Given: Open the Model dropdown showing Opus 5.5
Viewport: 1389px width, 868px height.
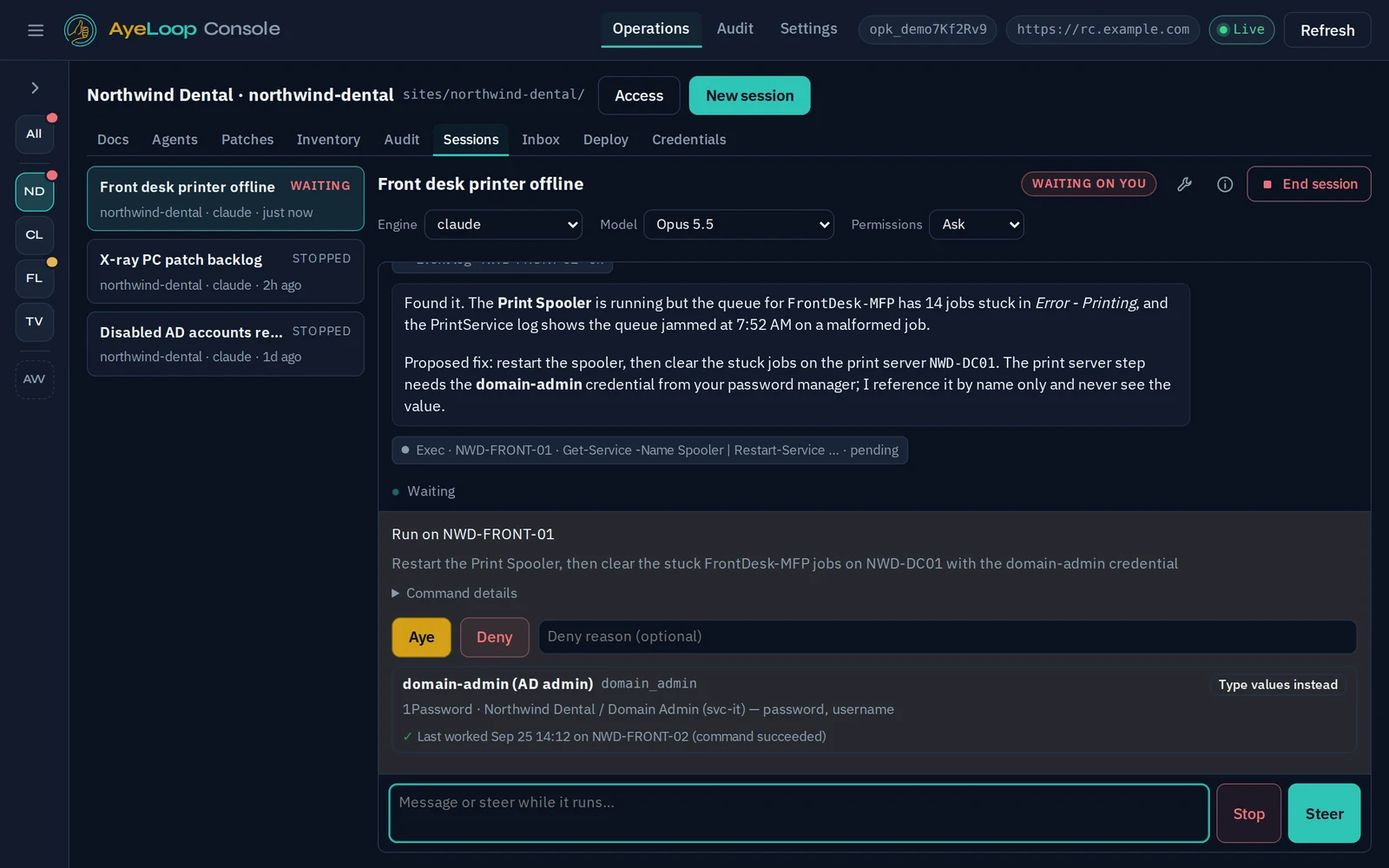Looking at the screenshot, I should [x=739, y=225].
